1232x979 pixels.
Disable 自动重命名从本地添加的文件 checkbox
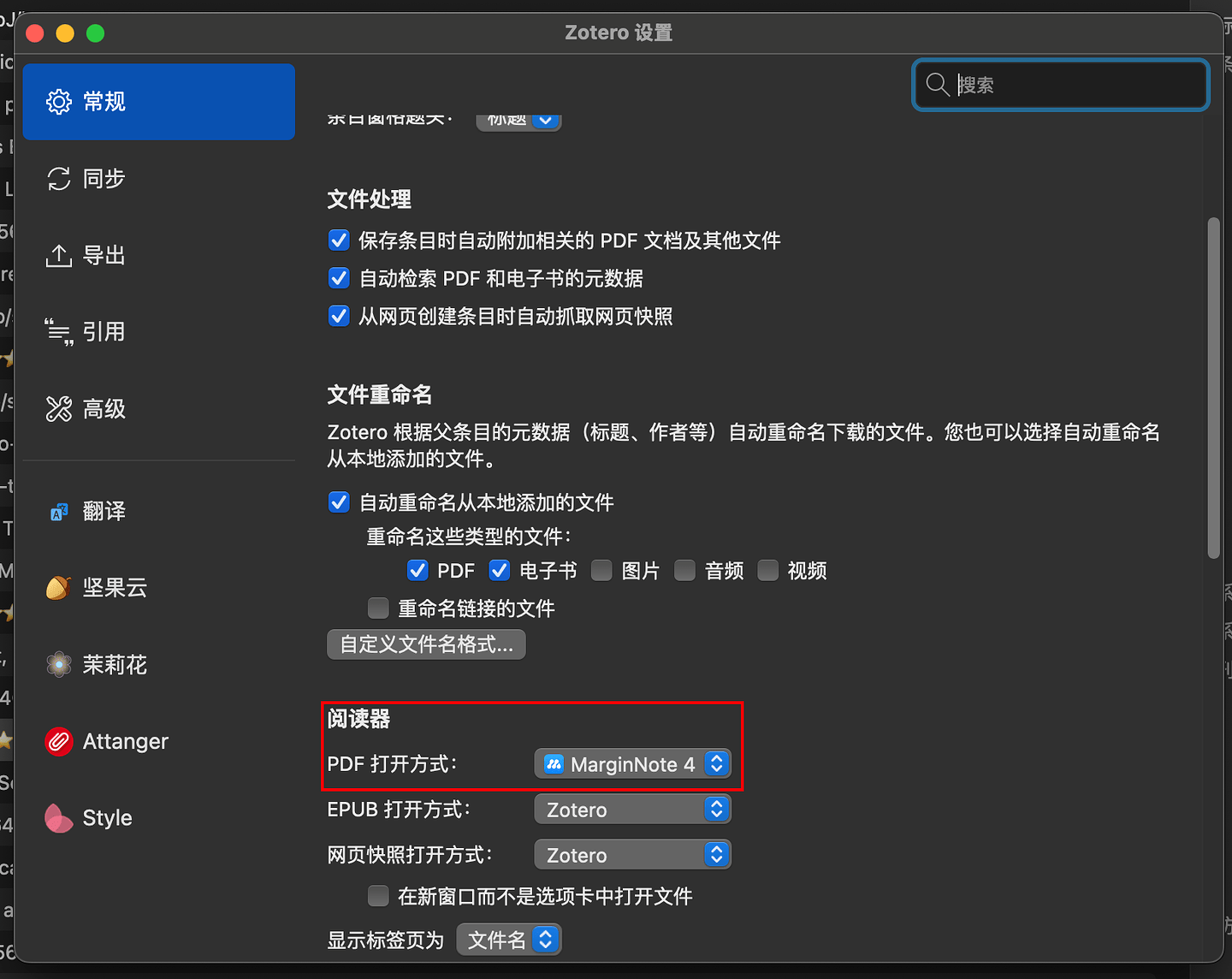coord(339,502)
